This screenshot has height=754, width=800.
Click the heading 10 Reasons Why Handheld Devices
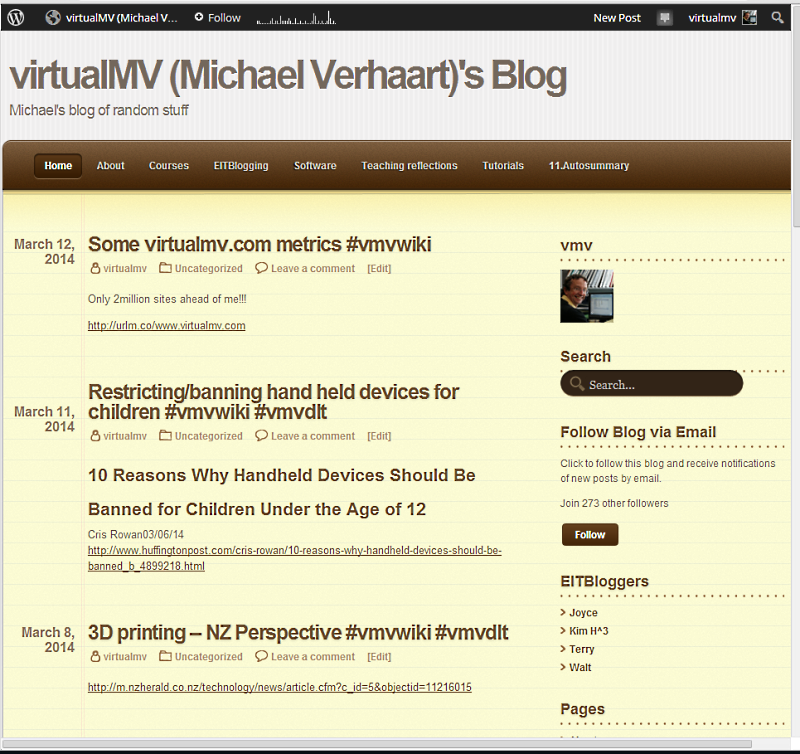[282, 492]
